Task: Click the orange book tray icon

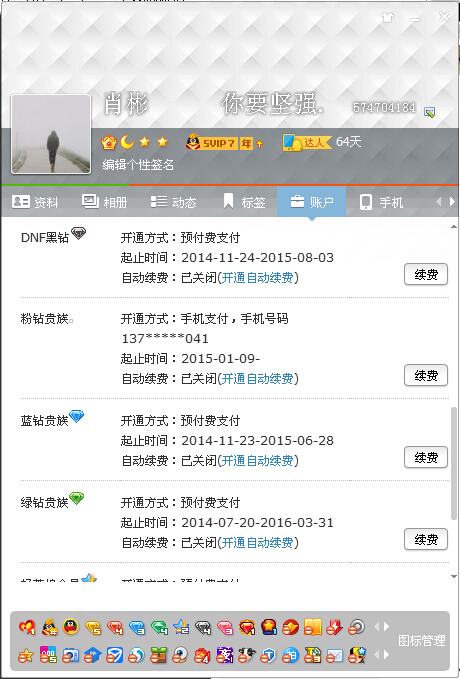Action: [312, 627]
